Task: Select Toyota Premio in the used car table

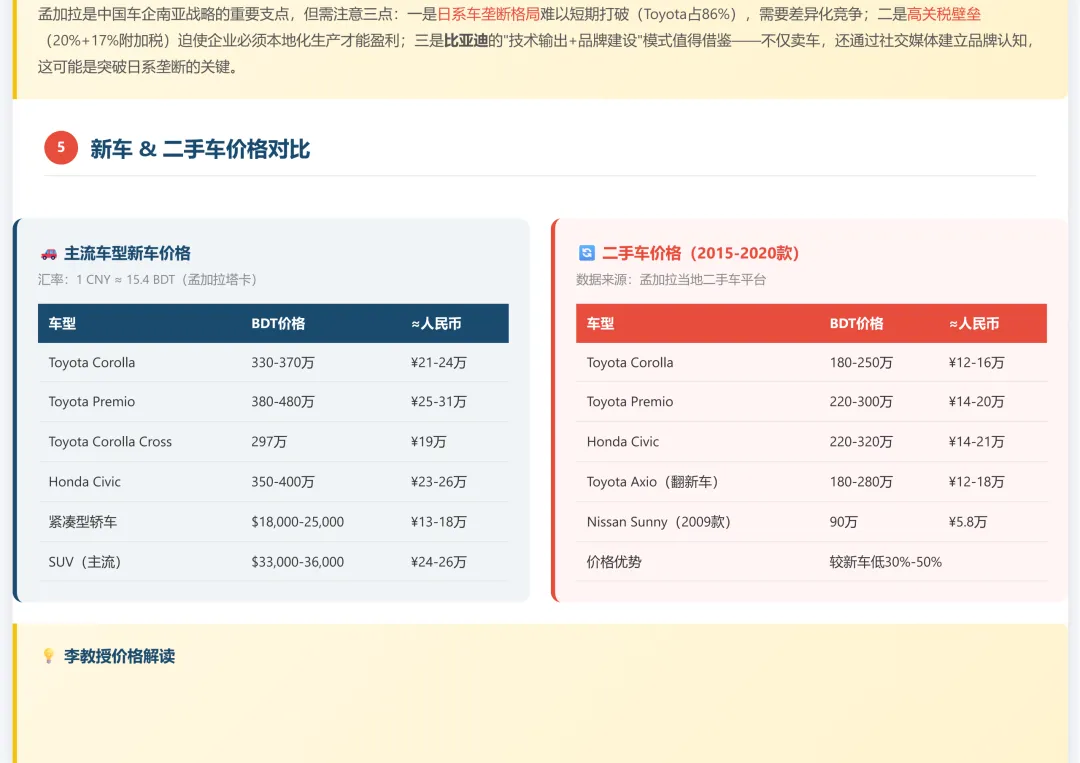Action: click(x=630, y=402)
